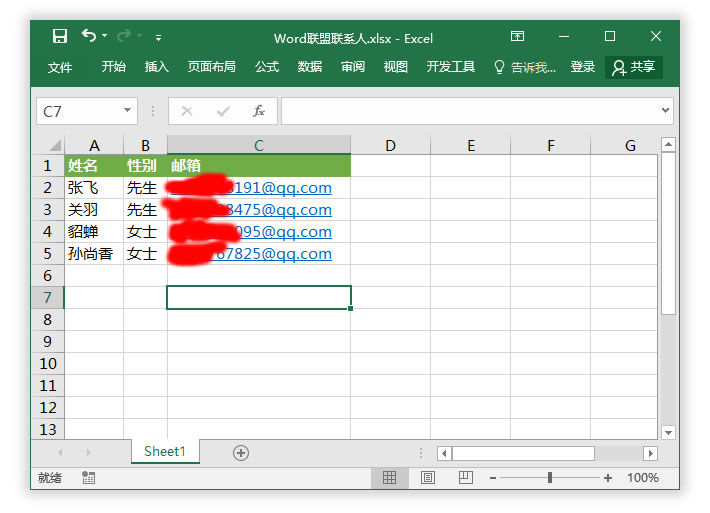Click the lightbulb Tell Me icon
710x513 pixels.
[x=499, y=67]
